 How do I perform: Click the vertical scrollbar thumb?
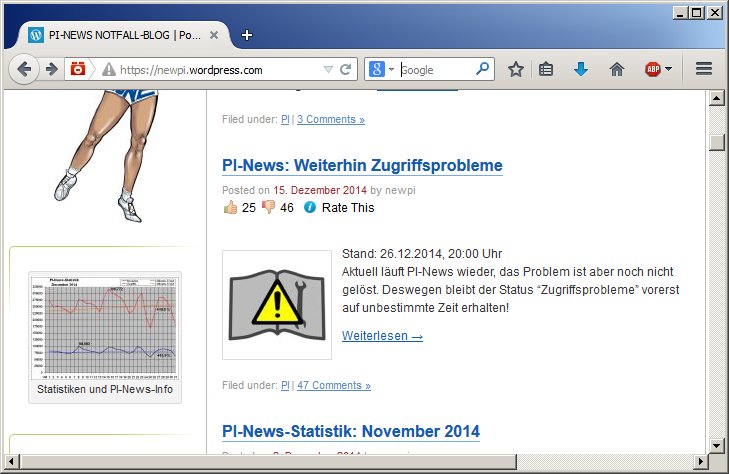716,142
